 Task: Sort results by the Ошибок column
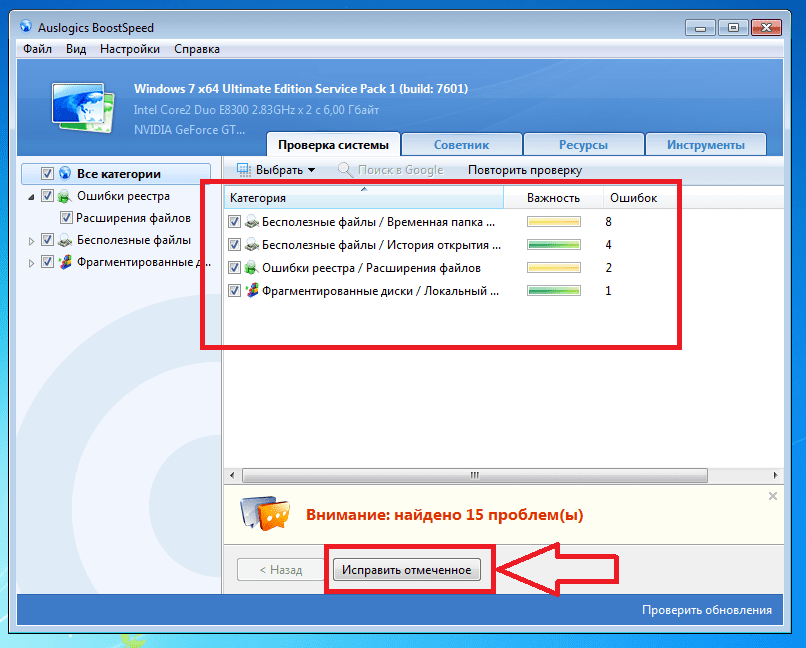pos(633,198)
